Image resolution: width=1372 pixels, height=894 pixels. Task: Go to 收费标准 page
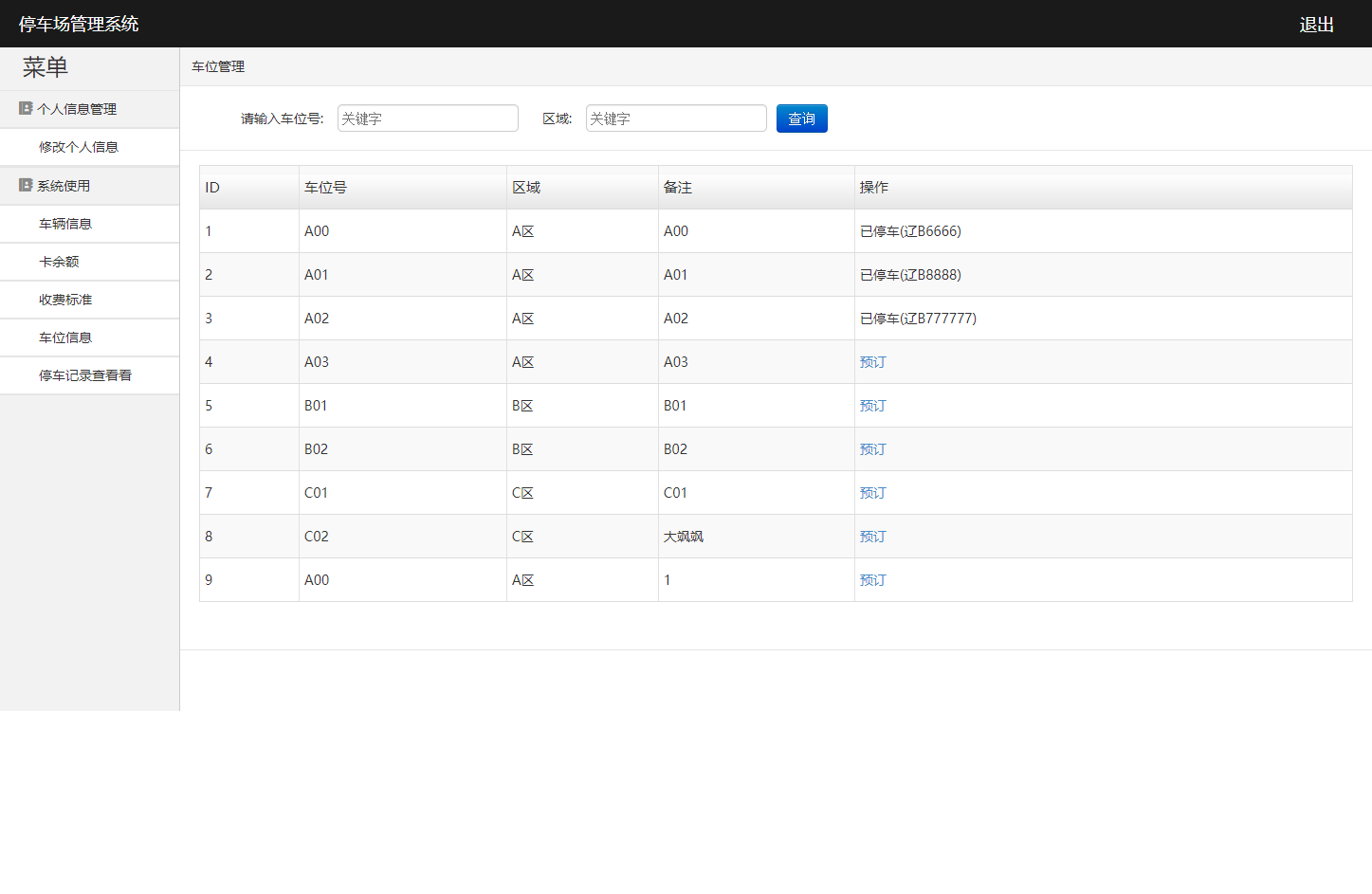tap(65, 300)
